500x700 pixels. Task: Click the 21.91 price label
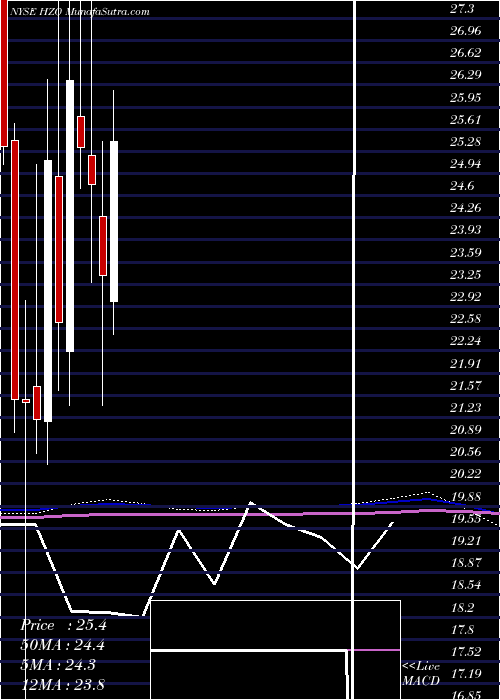point(466,363)
